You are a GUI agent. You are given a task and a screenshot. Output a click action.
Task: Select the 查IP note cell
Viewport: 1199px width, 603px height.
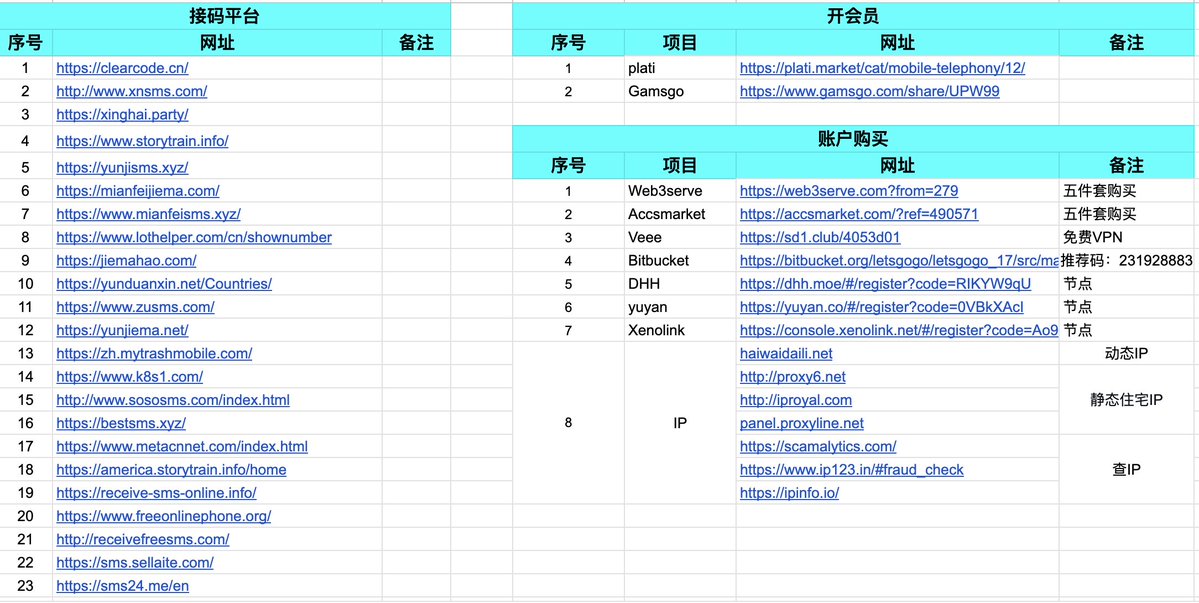pyautogui.click(x=1126, y=469)
